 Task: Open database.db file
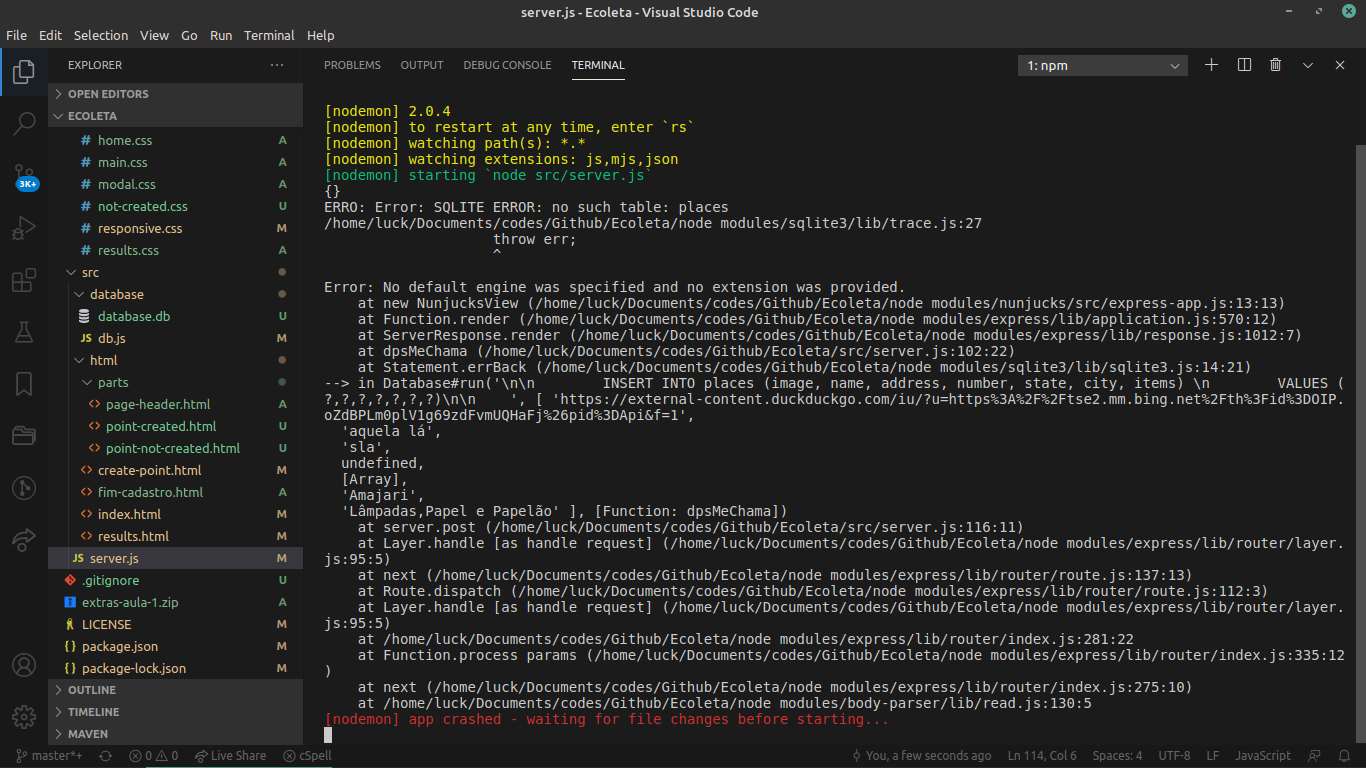pyautogui.click(x=176, y=316)
